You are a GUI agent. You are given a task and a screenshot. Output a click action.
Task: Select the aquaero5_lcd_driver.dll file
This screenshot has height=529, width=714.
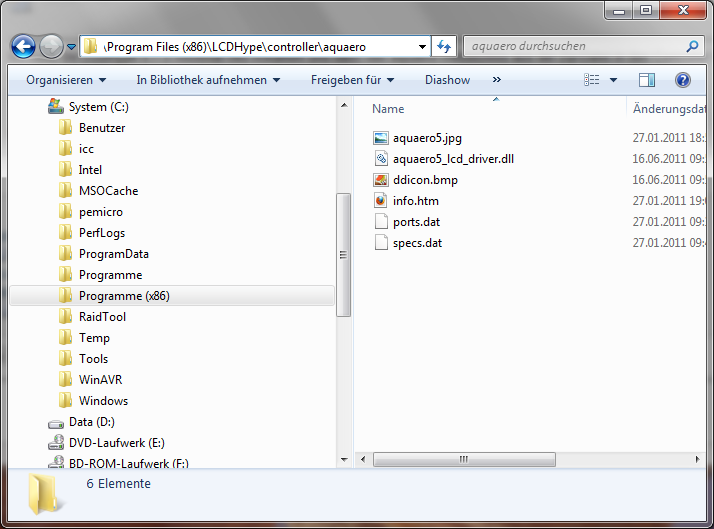tap(453, 159)
